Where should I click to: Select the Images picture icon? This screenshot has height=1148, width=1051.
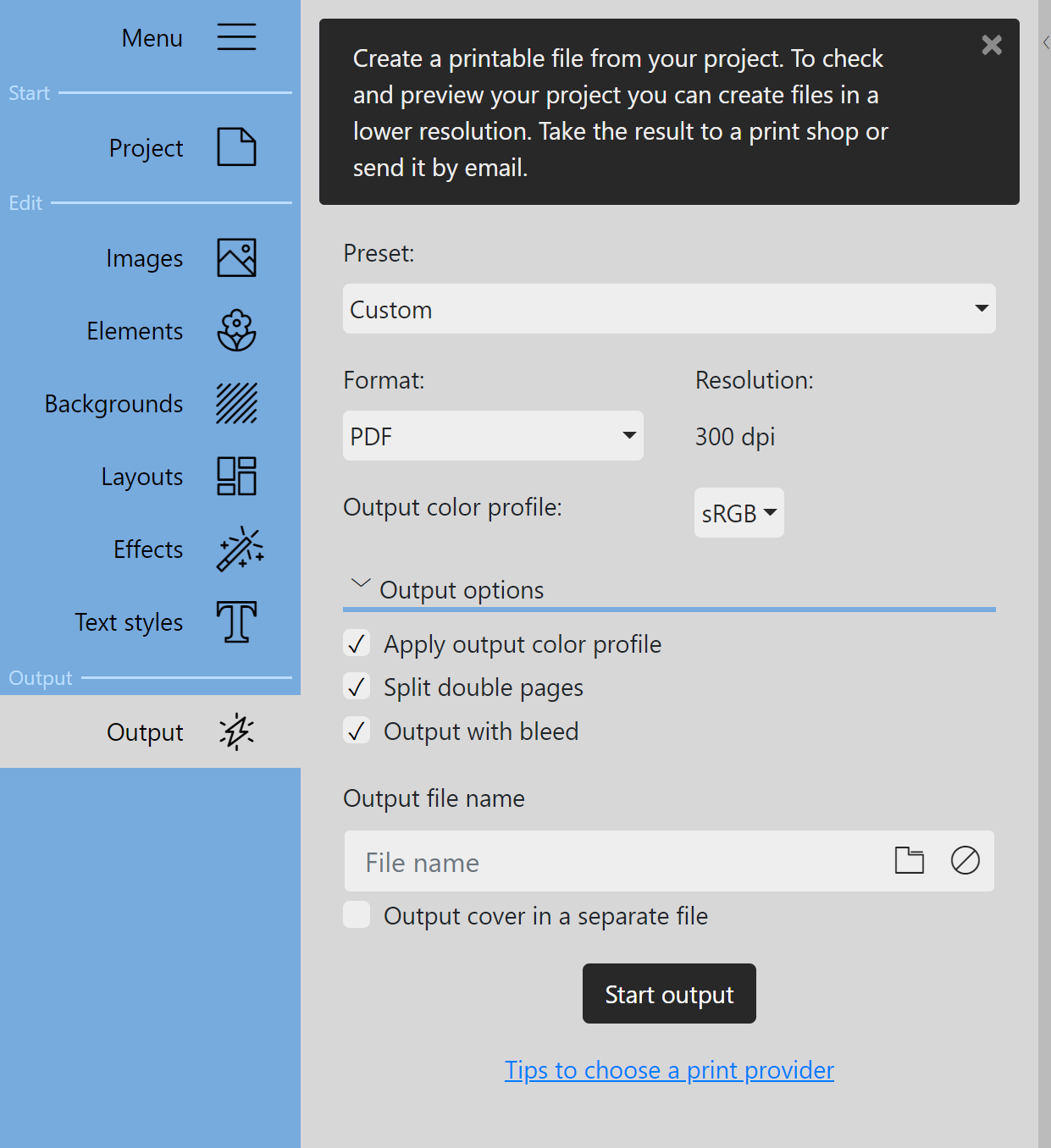(236, 257)
